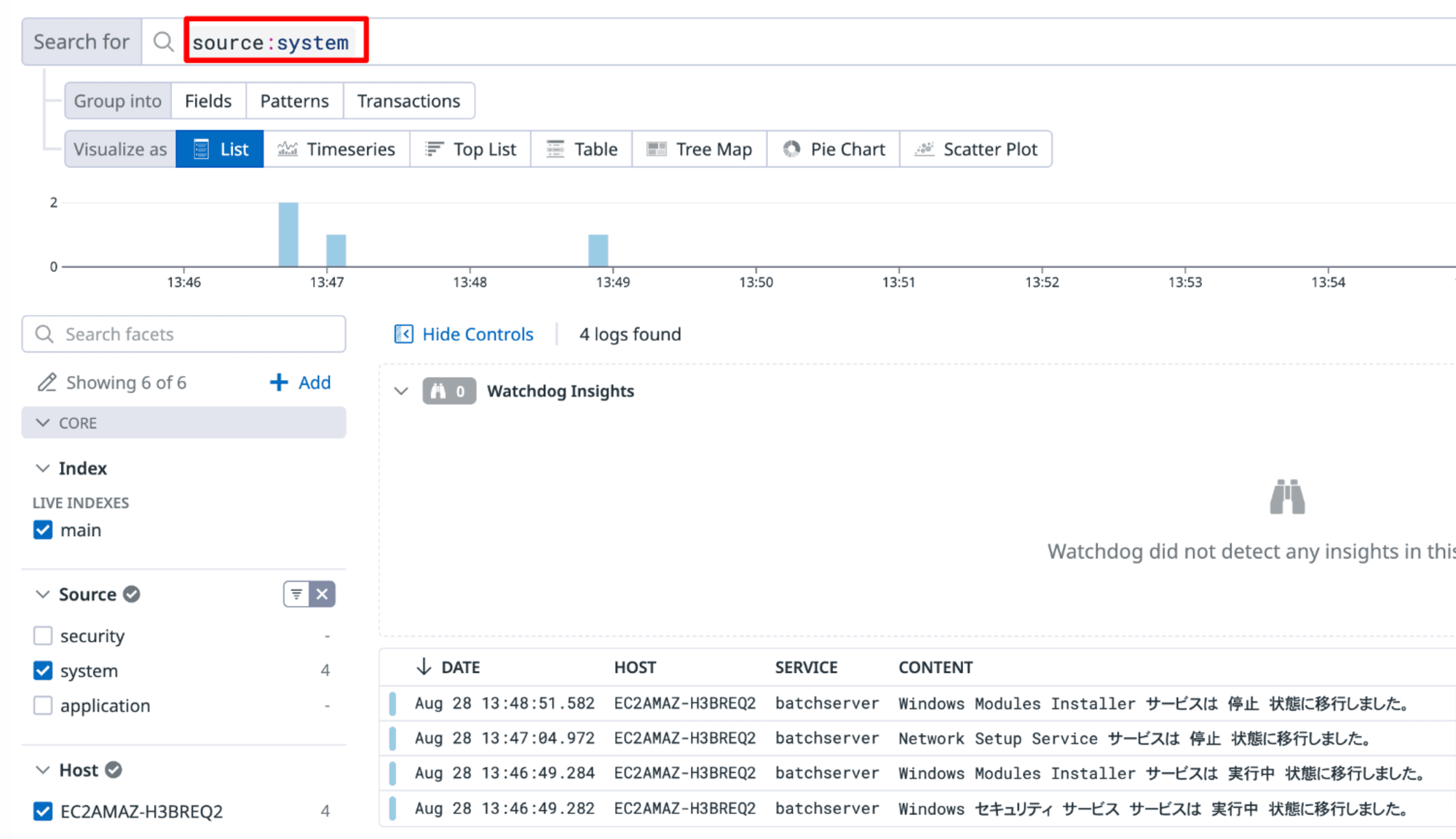Switch to Top List visualization
The width and height of the screenshot is (1456, 839).
470,149
